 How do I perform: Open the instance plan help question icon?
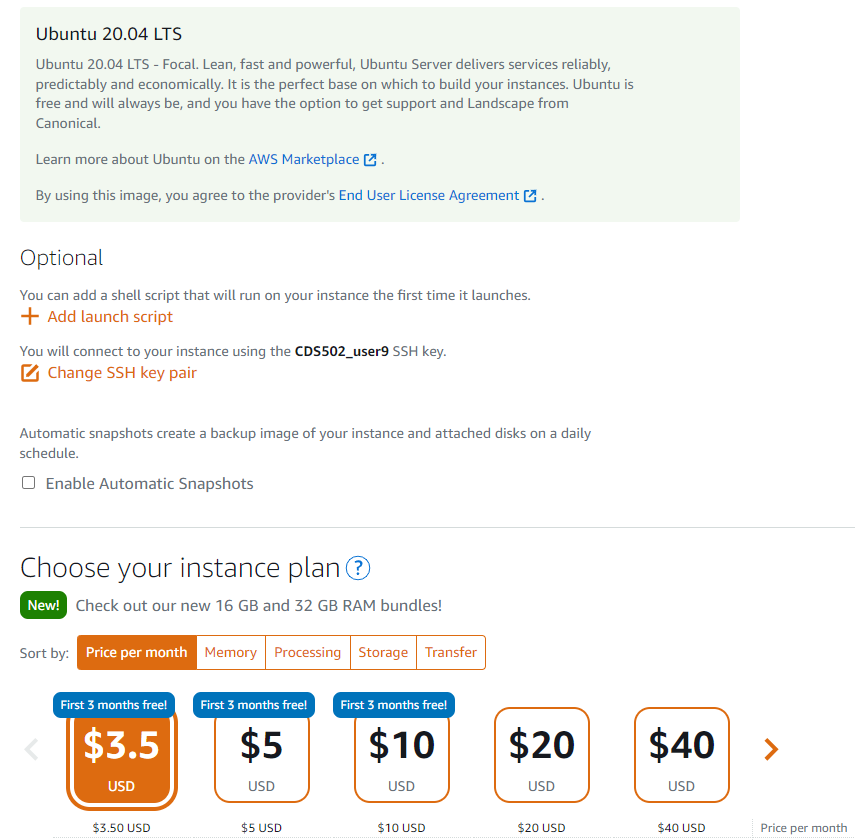[x=358, y=569]
